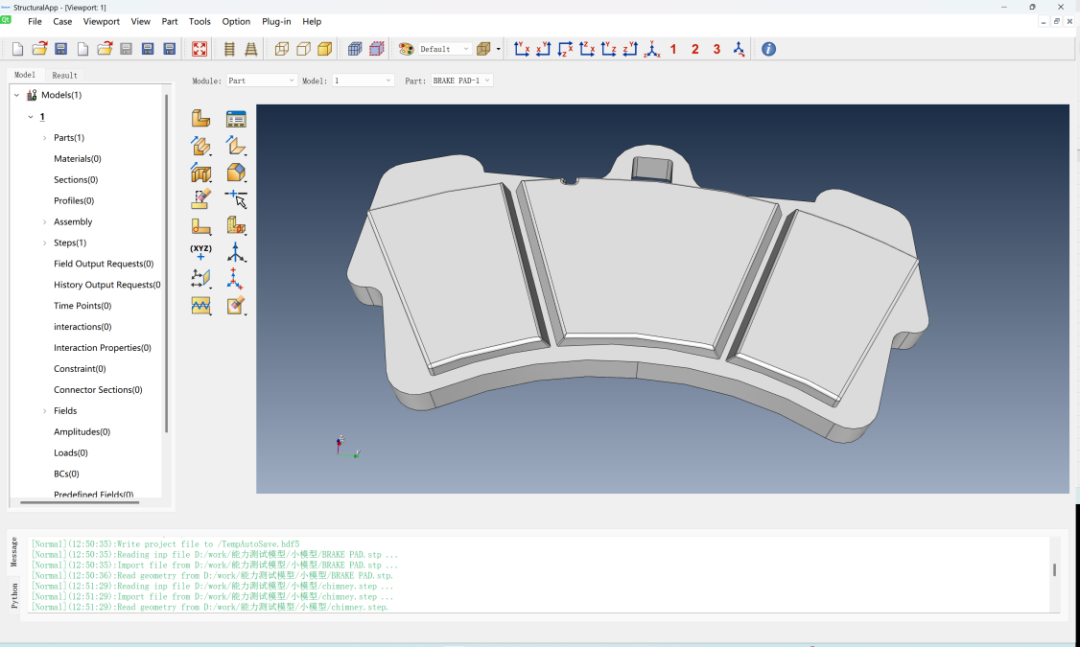Image resolution: width=1080 pixels, height=647 pixels.
Task: Collapse the Models(1) tree node
Action: [x=17, y=95]
